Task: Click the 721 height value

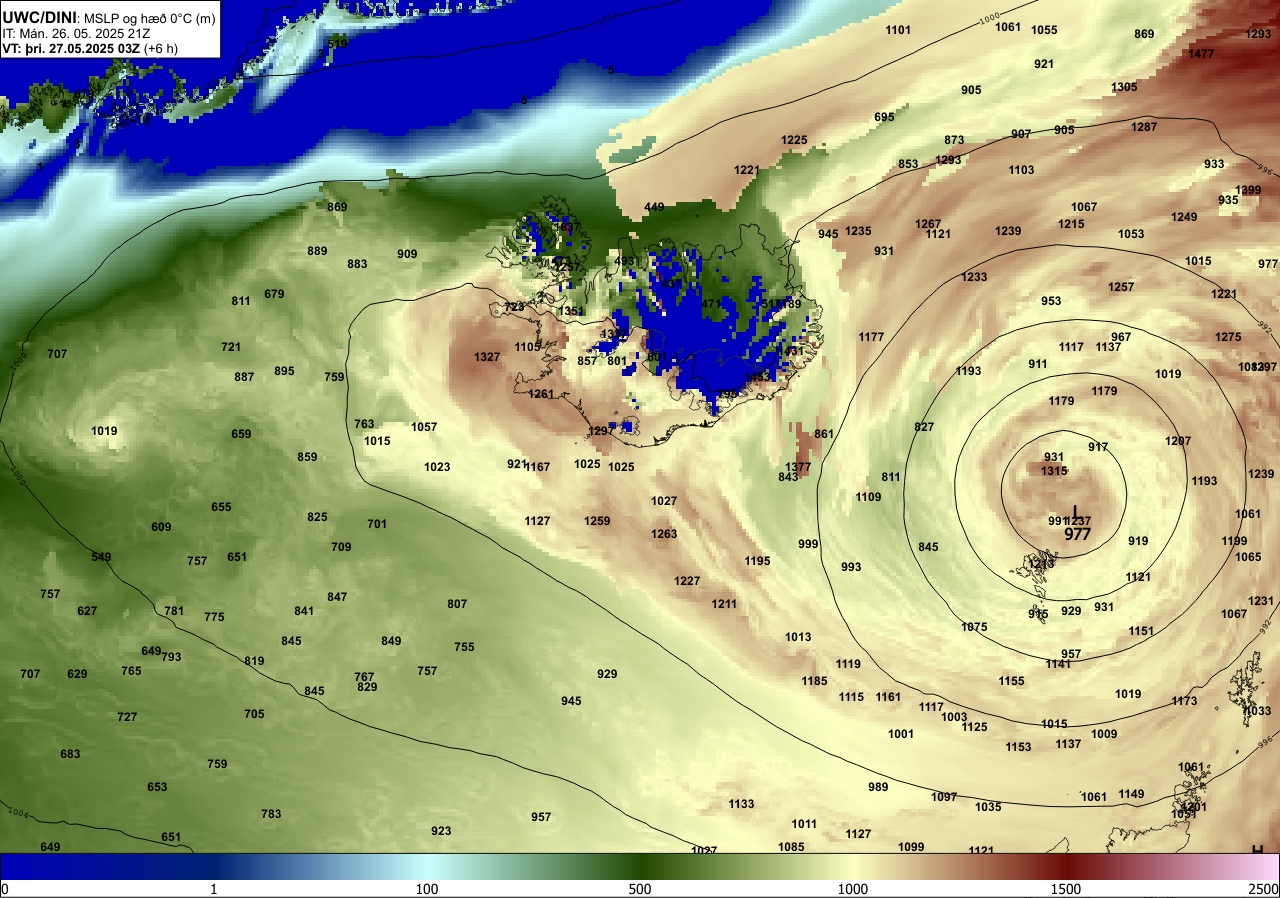Action: coord(231,347)
